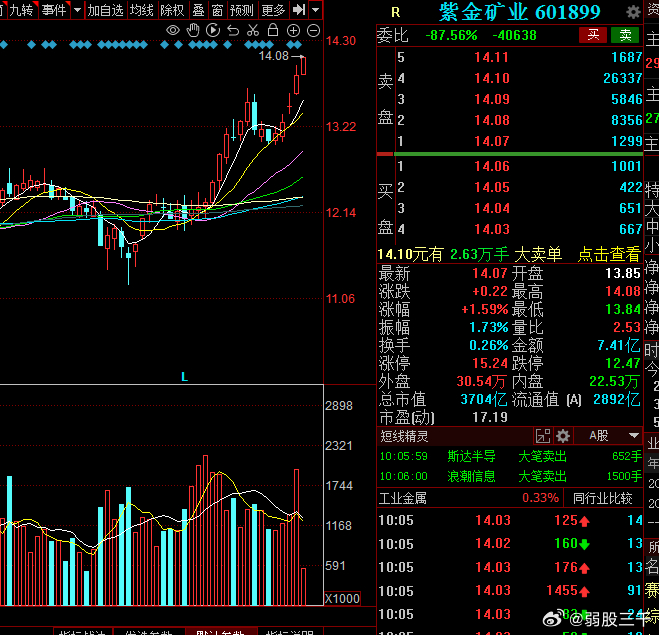659x635 pixels.
Task: Toggle 均线 moving average display
Action: pos(143,10)
